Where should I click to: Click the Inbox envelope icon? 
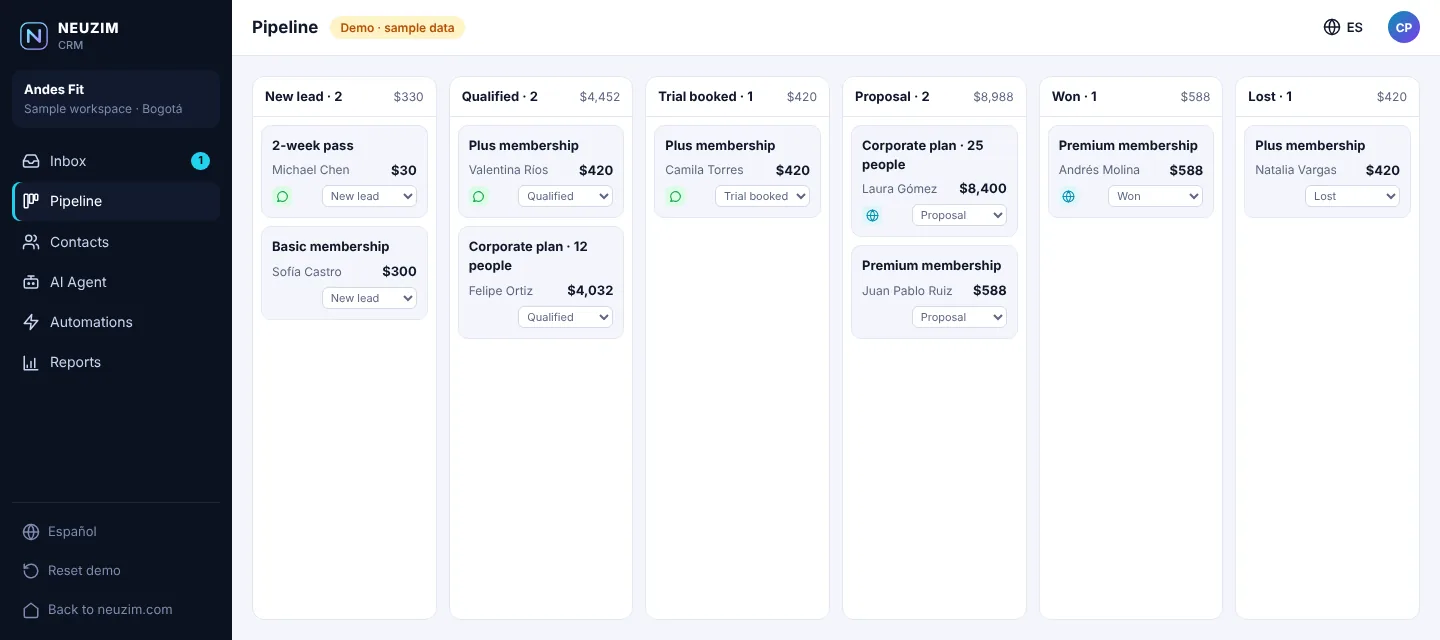(31, 161)
